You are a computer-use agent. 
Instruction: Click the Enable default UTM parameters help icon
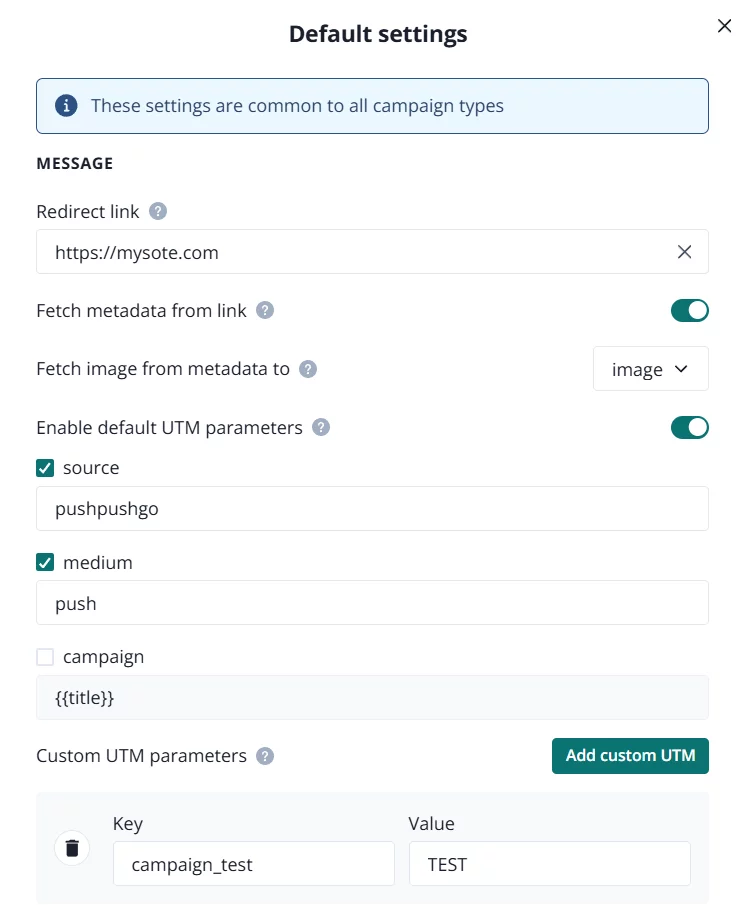[x=320, y=427]
